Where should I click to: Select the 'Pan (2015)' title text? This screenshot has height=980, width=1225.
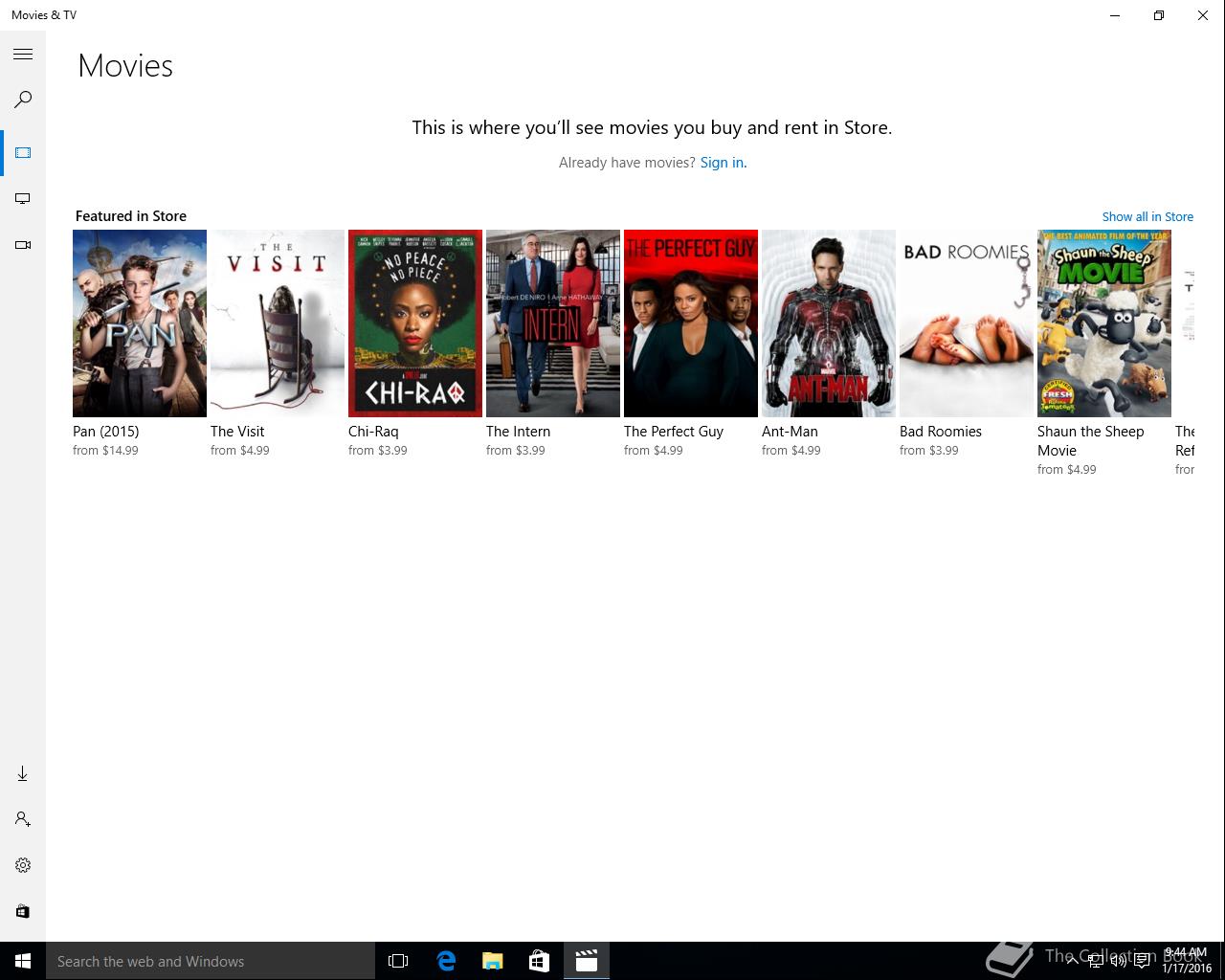pyautogui.click(x=106, y=432)
